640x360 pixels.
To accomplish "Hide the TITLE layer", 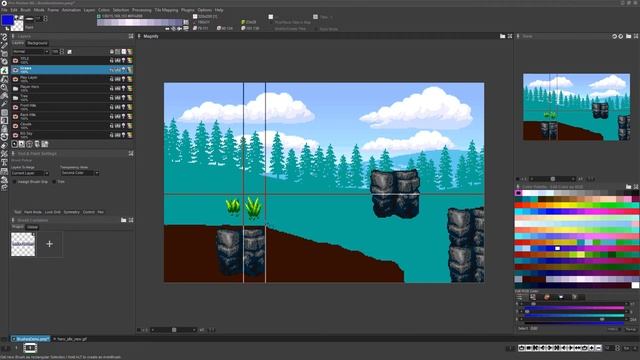I will point(15,60).
